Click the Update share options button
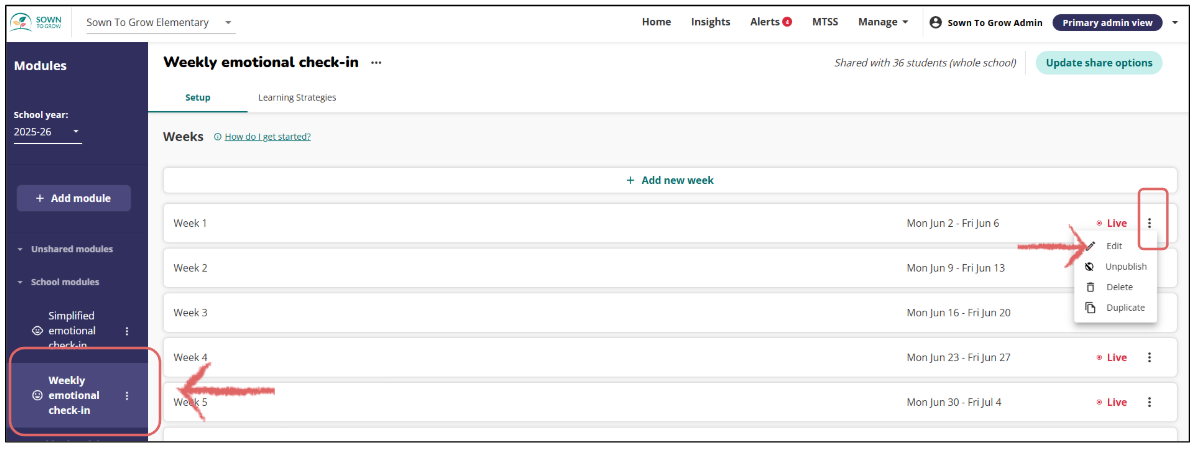The image size is (1195, 450). [1098, 63]
